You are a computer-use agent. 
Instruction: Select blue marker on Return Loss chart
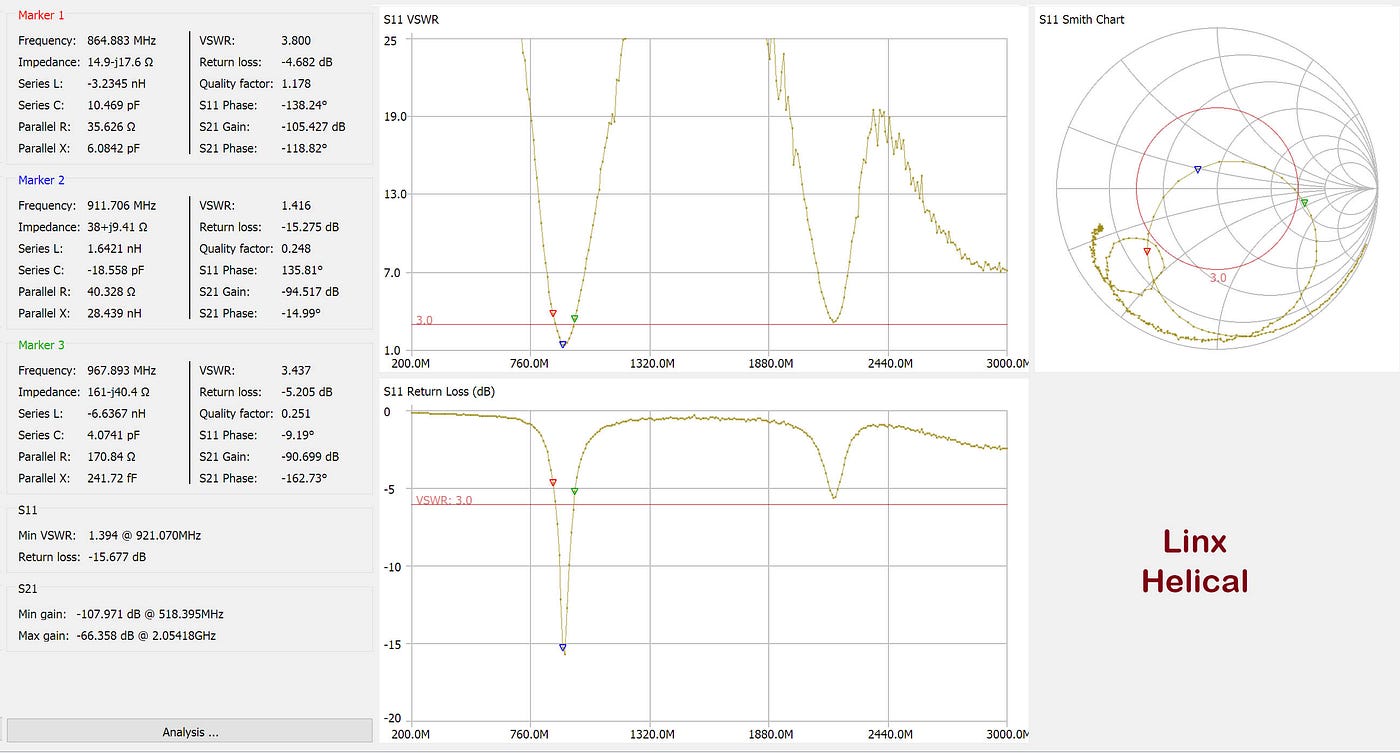[563, 648]
